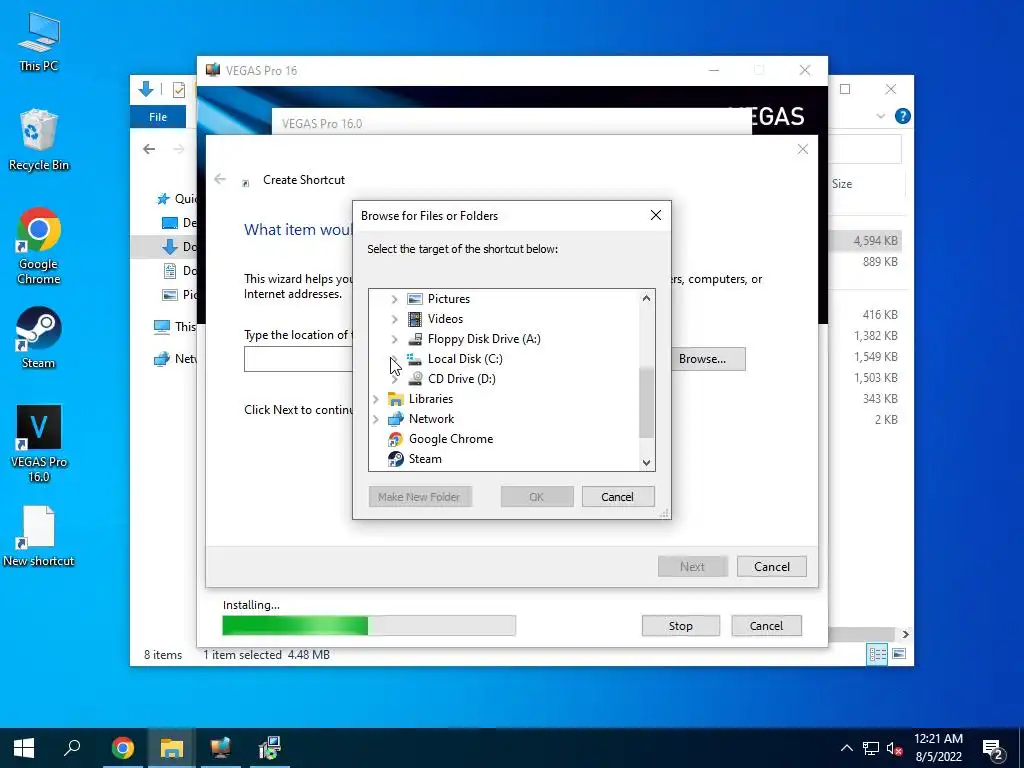Close the Browse for Files dialog
The height and width of the screenshot is (768, 1024).
656,215
